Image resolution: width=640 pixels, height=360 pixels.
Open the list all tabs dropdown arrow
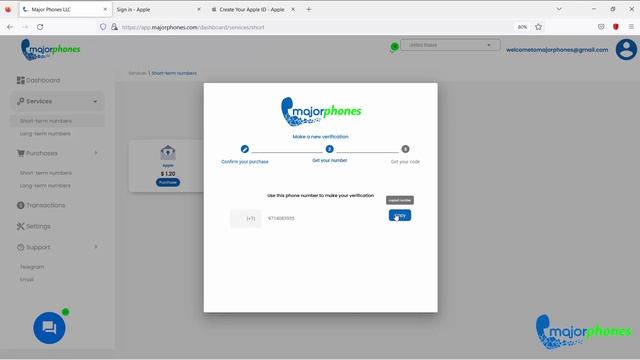(x=559, y=9)
